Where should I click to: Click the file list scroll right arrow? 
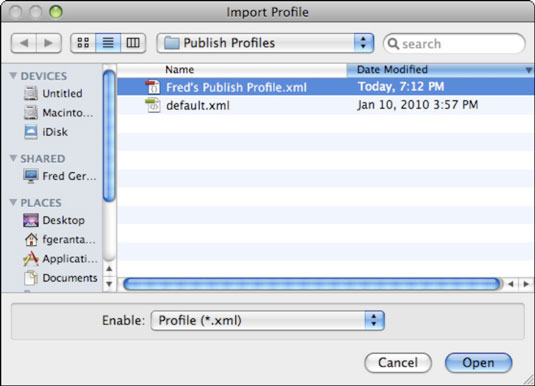tap(526, 284)
